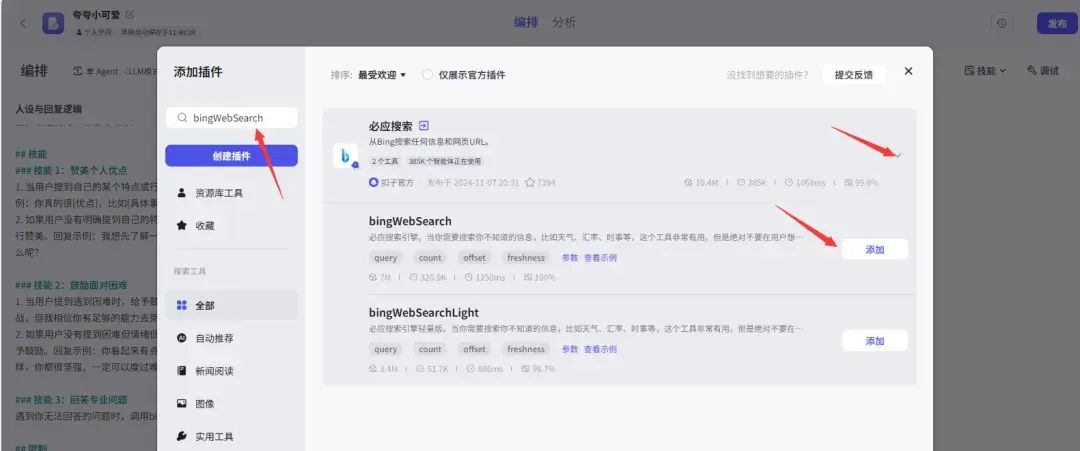Open the 最受欢迎 sort dropdown
Screen dimensions: 1080x451
click(382, 75)
